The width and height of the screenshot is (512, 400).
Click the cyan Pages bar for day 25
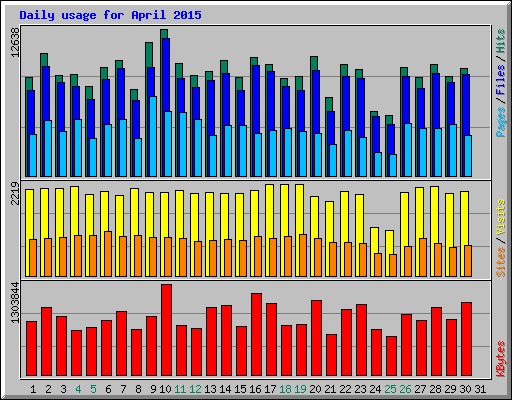click(393, 165)
